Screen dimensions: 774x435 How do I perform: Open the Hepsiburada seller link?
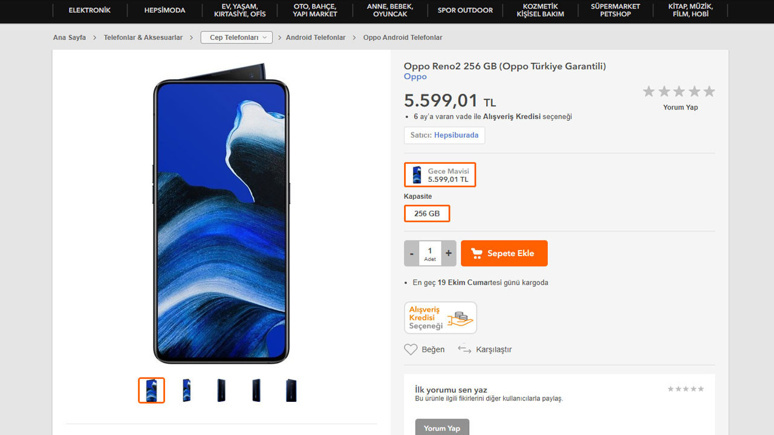pos(456,135)
